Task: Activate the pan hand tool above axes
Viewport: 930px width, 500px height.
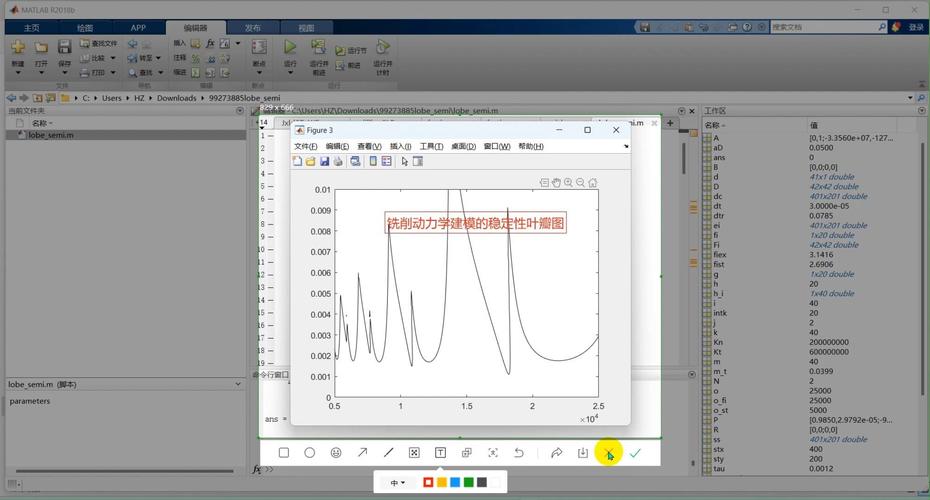Action: tap(556, 183)
